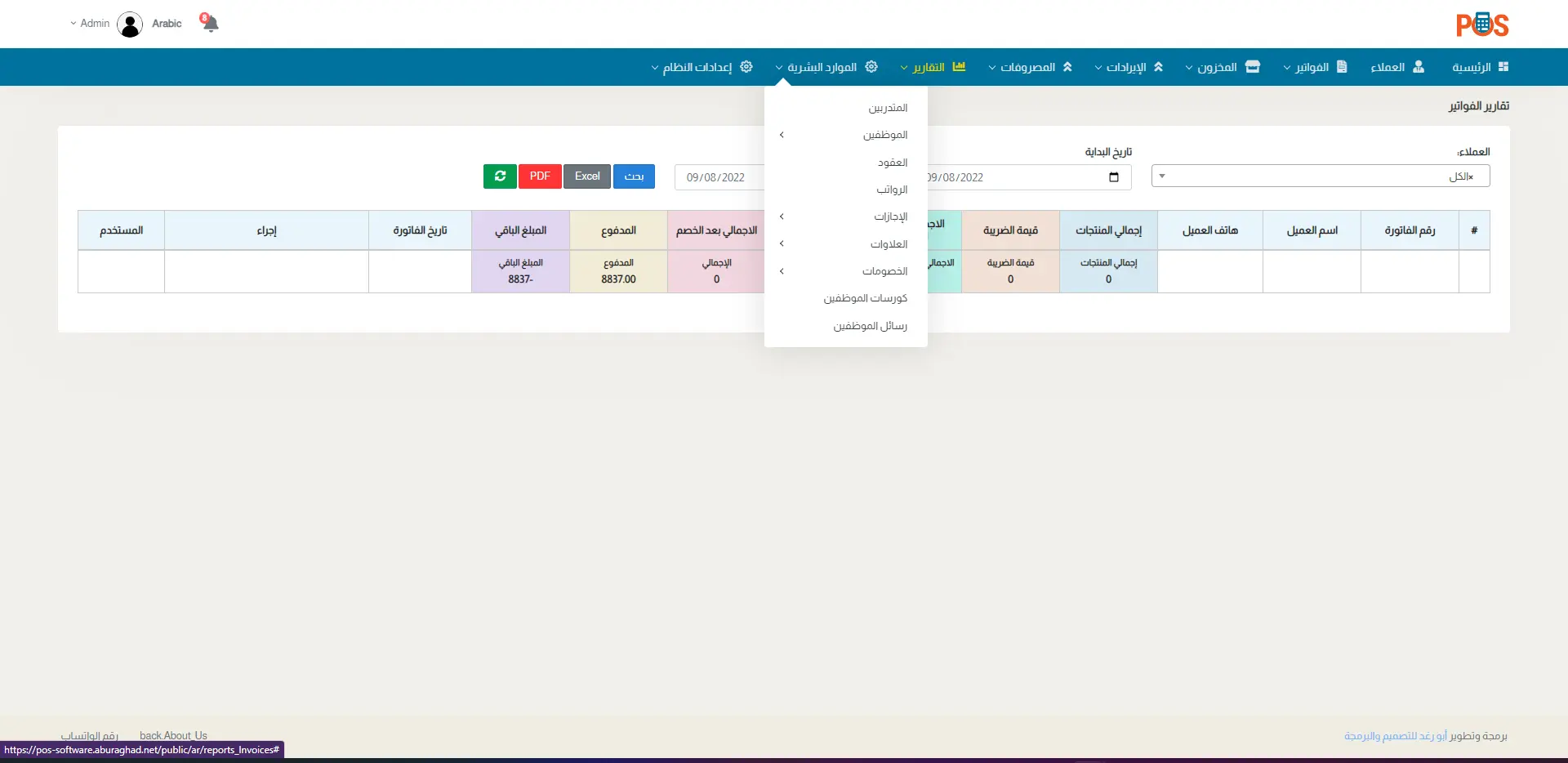Viewport: 1568px width, 763px height.
Task: Click the POS logo
Action: point(1481,25)
